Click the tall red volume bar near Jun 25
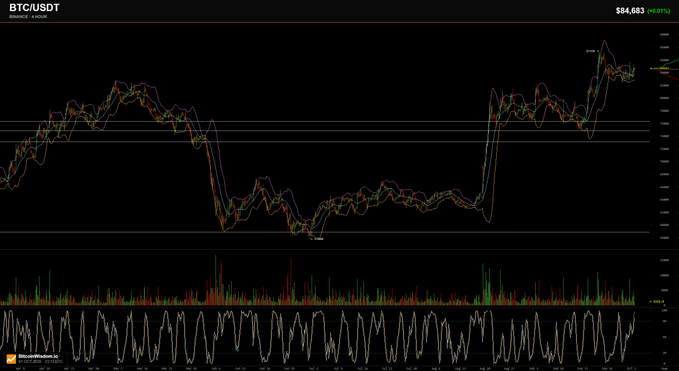The height and width of the screenshot is (371, 679). [x=291, y=282]
